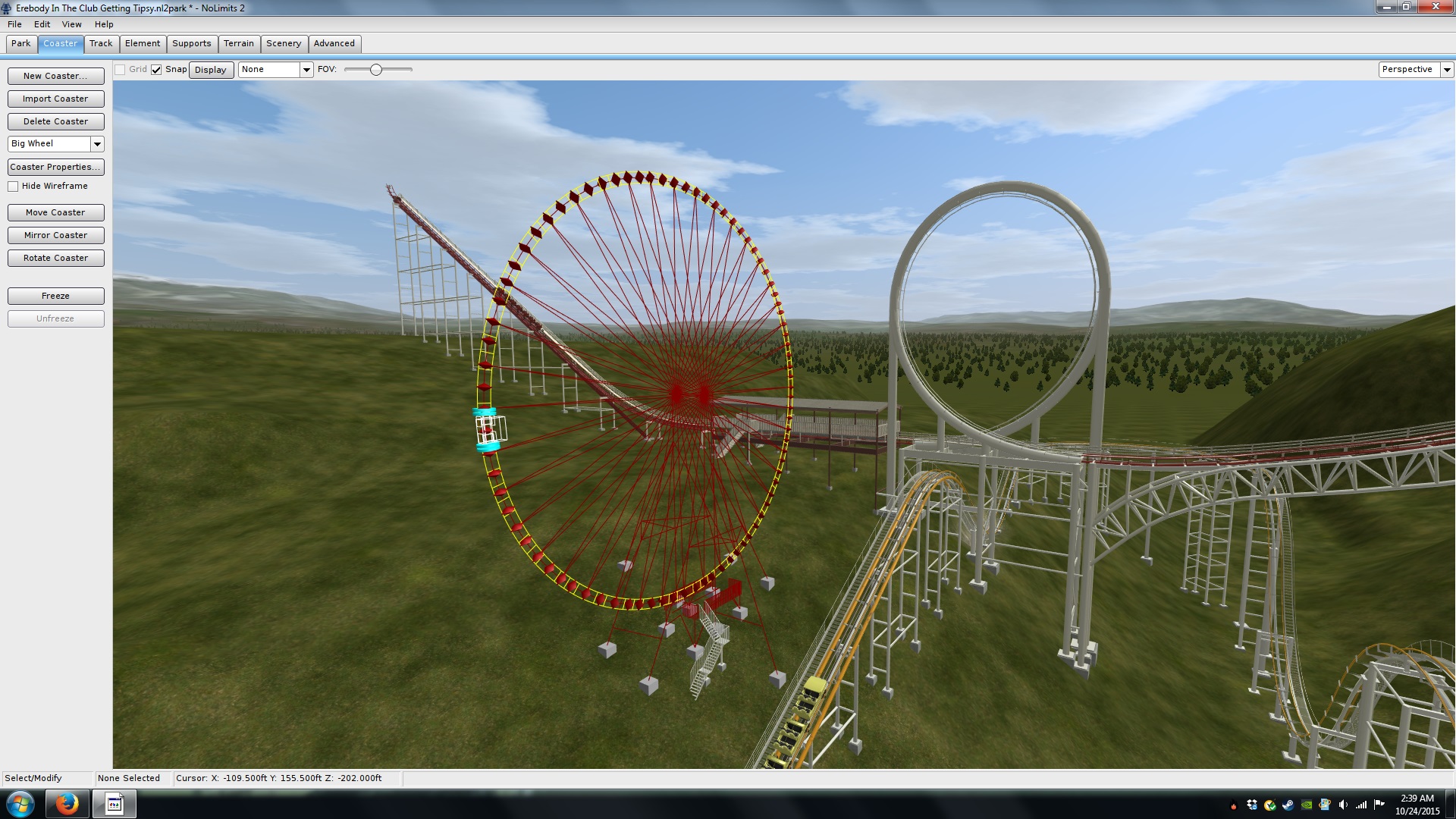Click the FOV slider handle
Image resolution: width=1456 pixels, height=819 pixels.
(x=376, y=70)
